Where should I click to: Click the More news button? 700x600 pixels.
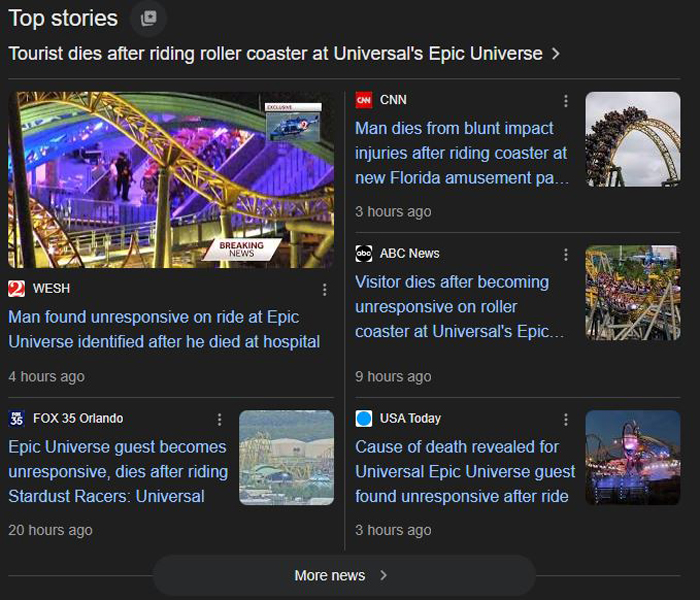[344, 575]
